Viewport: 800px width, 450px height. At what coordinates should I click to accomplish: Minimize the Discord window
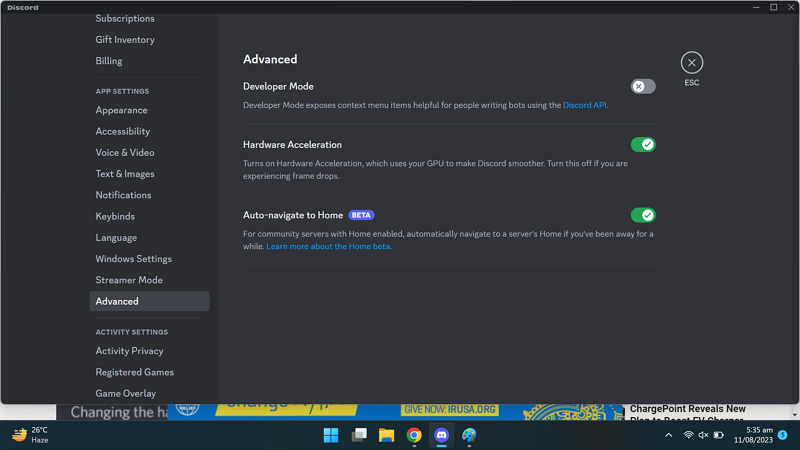pyautogui.click(x=756, y=7)
